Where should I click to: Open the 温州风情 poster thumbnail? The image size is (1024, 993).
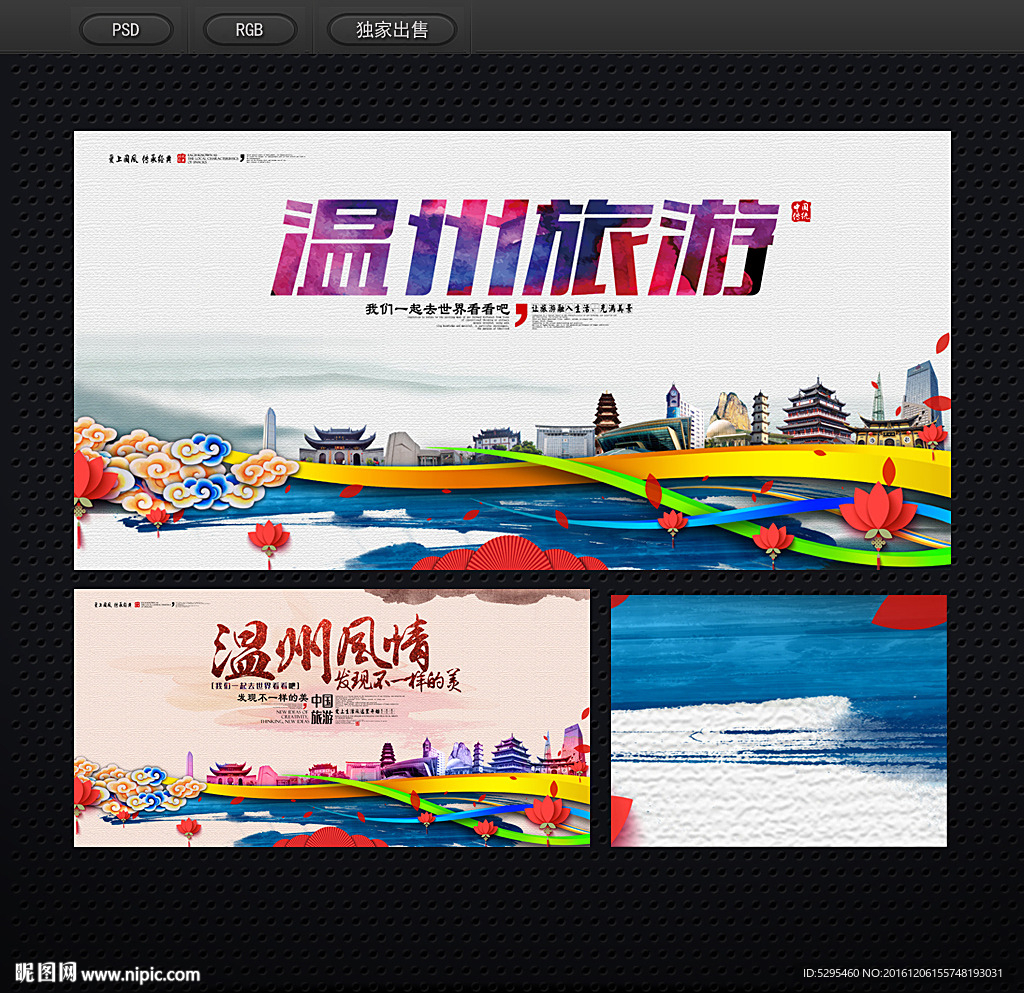(332, 718)
